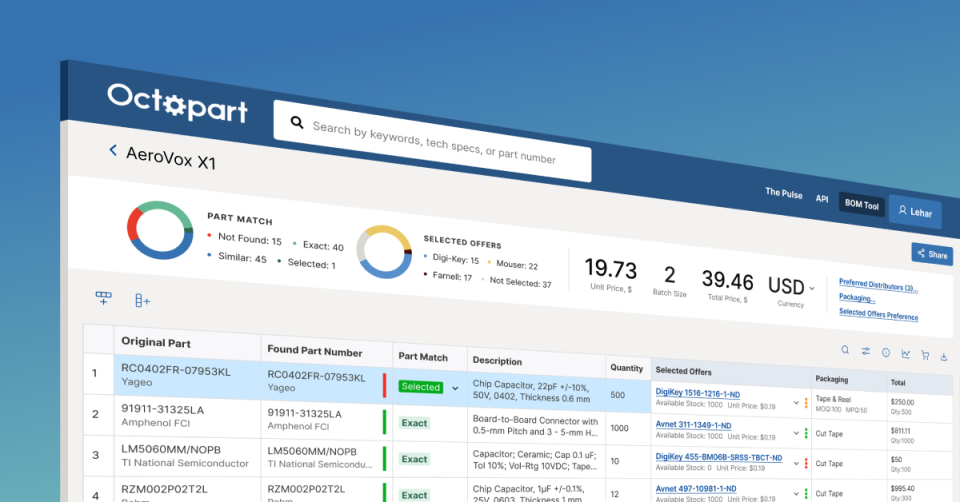Viewport: 960px width, 502px height.
Task: Click the Share button
Action: coord(931,254)
